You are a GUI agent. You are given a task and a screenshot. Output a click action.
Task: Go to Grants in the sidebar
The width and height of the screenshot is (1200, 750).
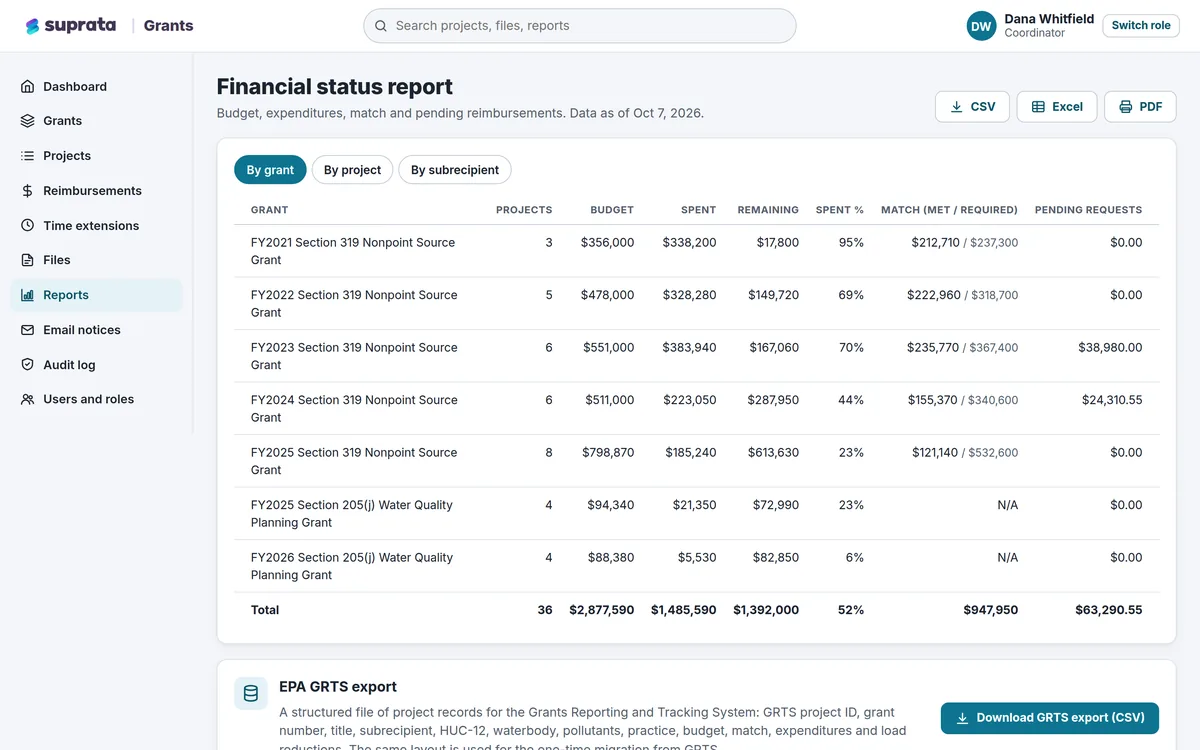click(96, 121)
